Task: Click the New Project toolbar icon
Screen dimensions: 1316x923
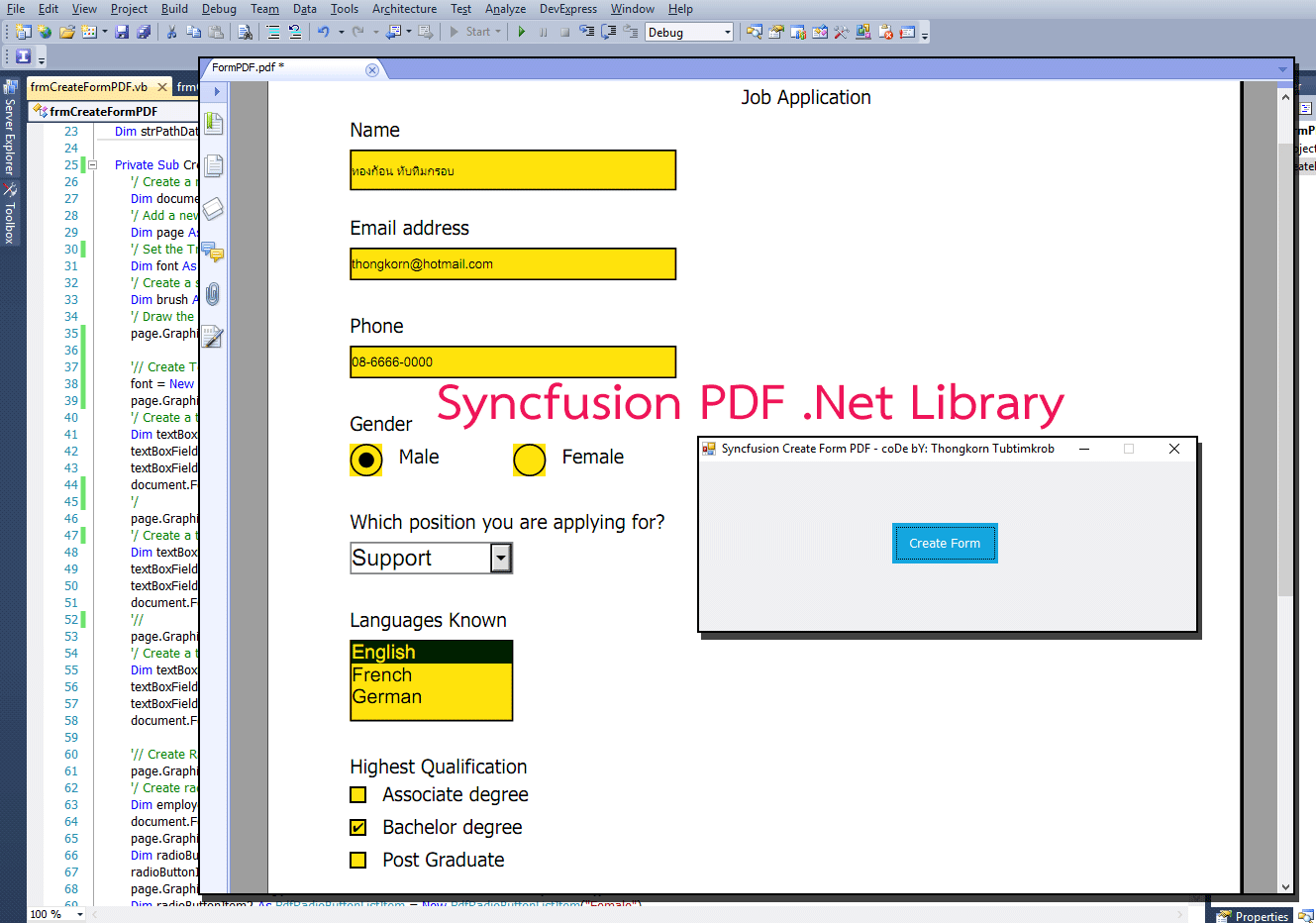Action: click(22, 32)
